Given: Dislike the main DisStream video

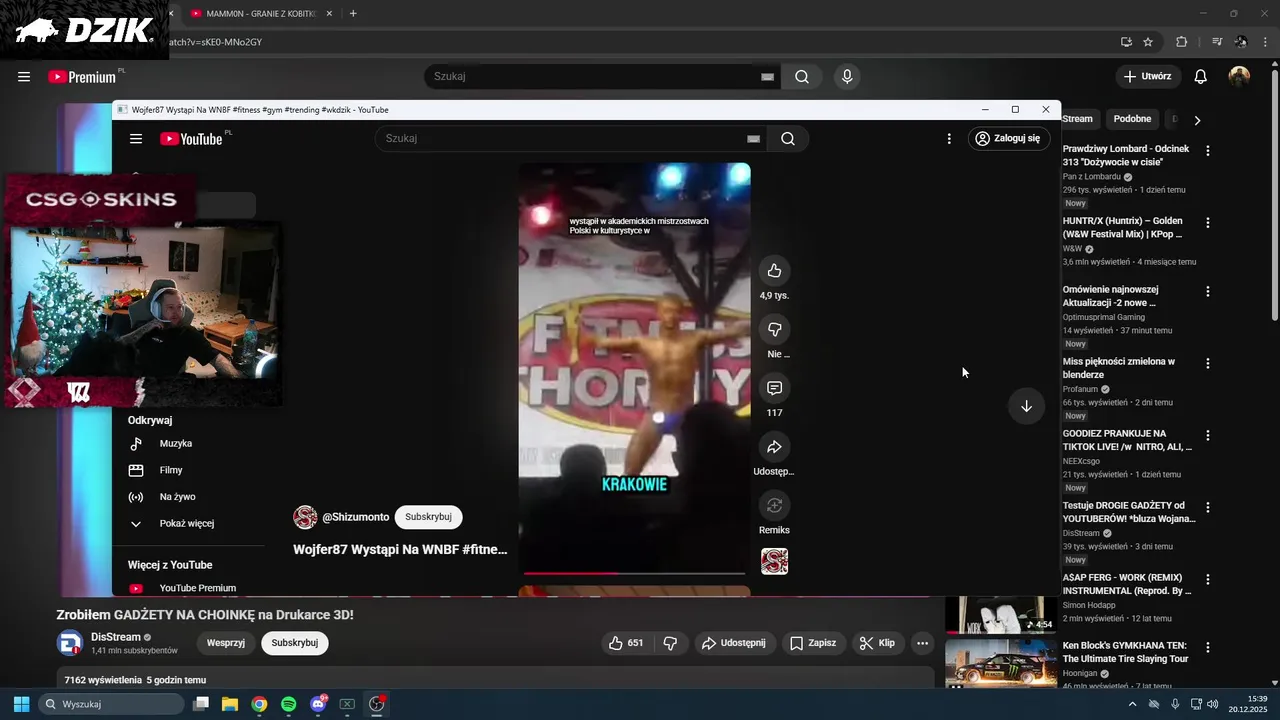Looking at the screenshot, I should 671,643.
